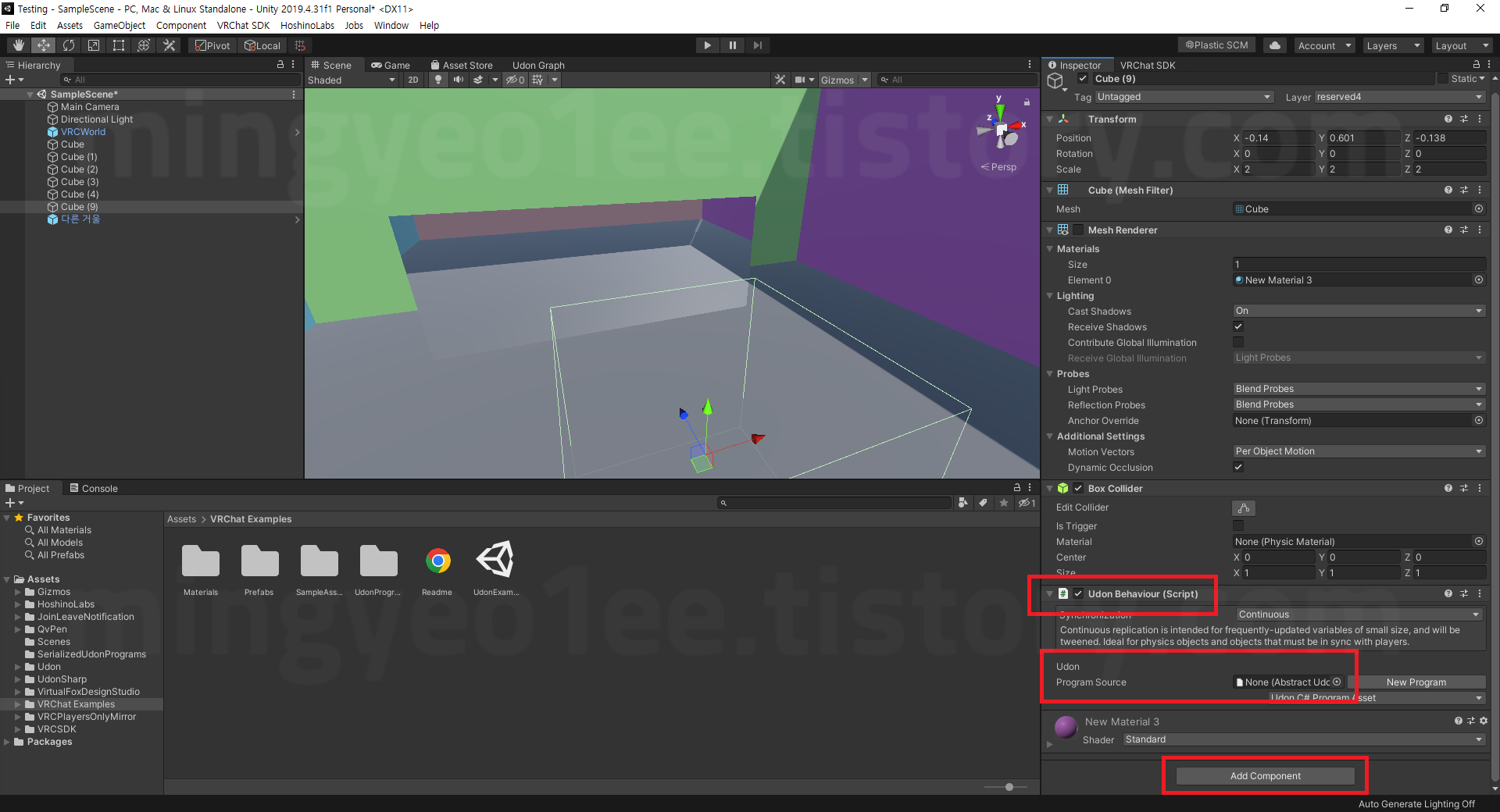Open the Layer reserved4 dropdown

(x=1399, y=97)
